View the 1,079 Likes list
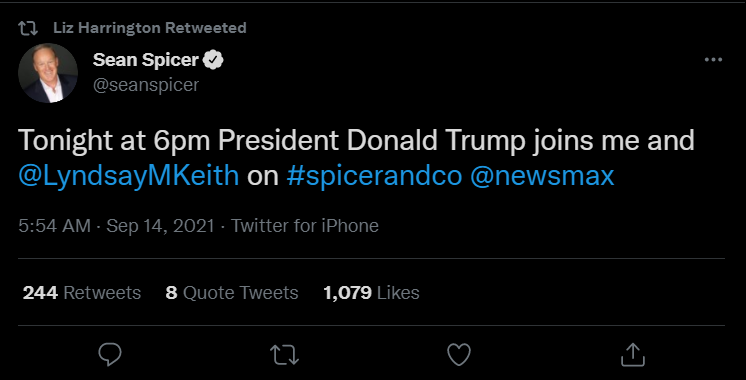Screen dimensions: 746x380 (x=372, y=292)
